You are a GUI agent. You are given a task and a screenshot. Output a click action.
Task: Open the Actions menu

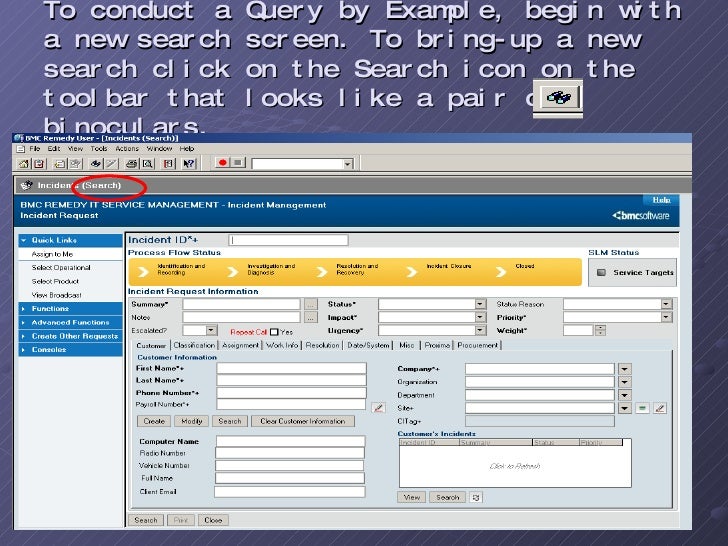click(x=127, y=149)
